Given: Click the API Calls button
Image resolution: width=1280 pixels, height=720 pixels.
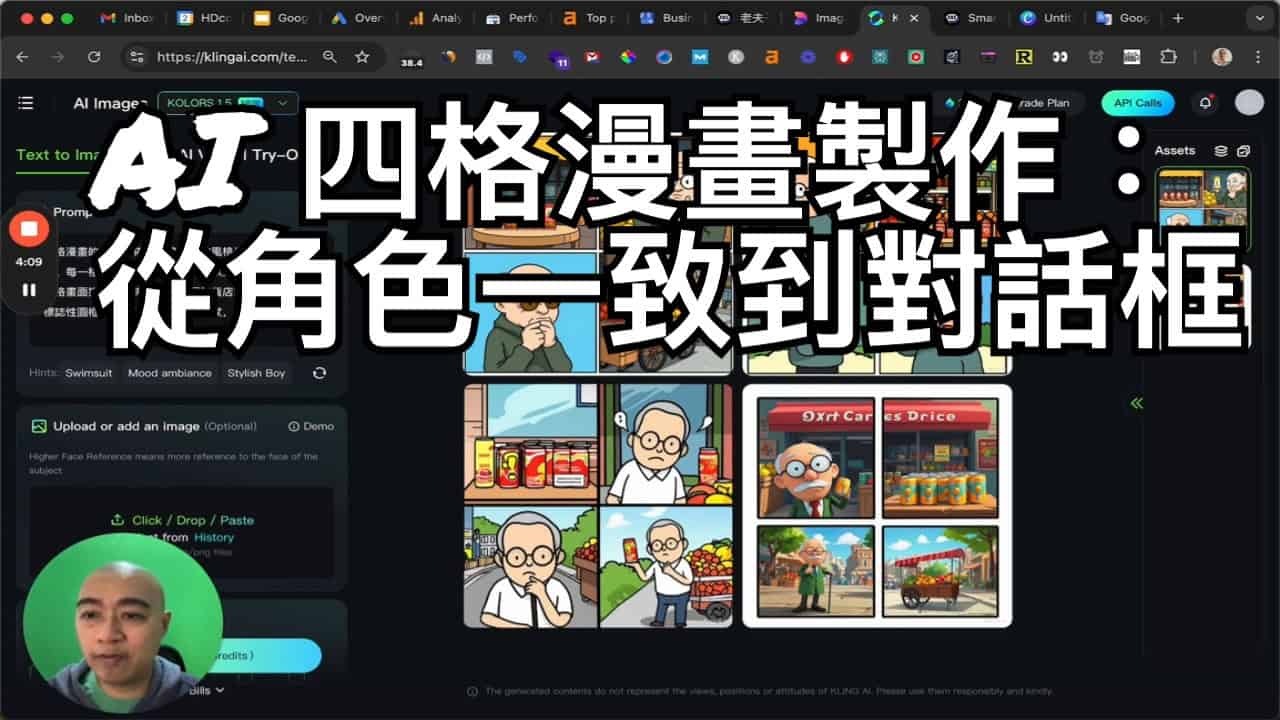Looking at the screenshot, I should (x=1138, y=103).
